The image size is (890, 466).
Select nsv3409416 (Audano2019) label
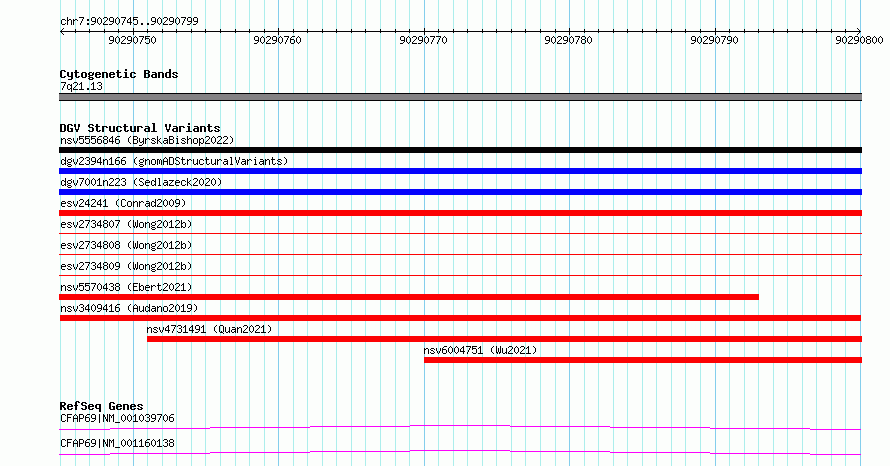(129, 308)
